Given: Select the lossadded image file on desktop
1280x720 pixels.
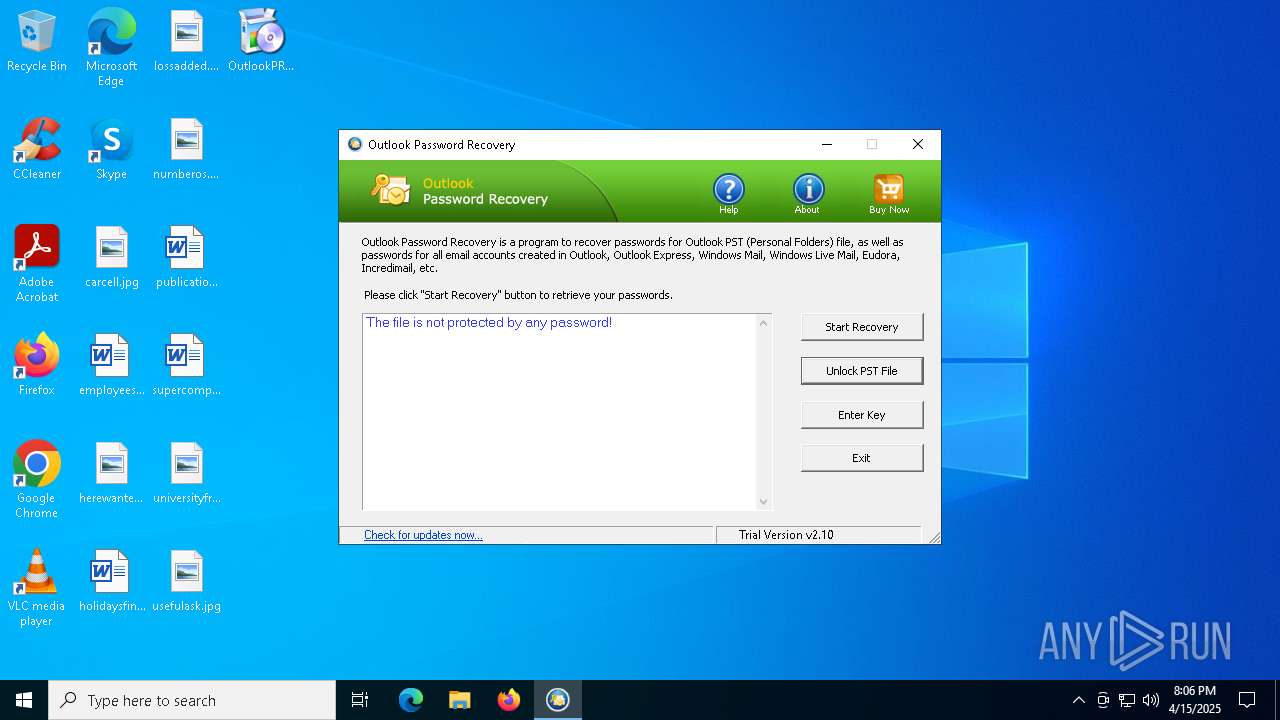Looking at the screenshot, I should 186,42.
